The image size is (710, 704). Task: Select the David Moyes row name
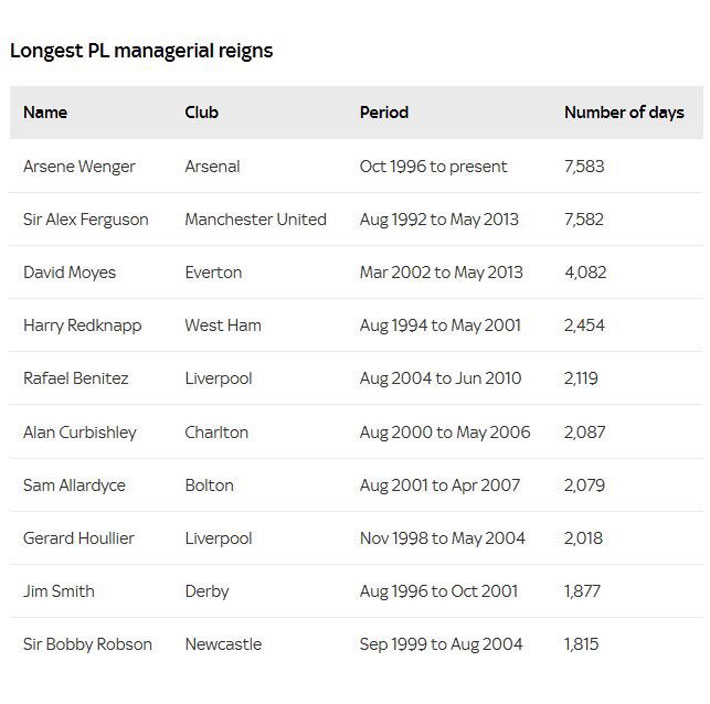(70, 272)
